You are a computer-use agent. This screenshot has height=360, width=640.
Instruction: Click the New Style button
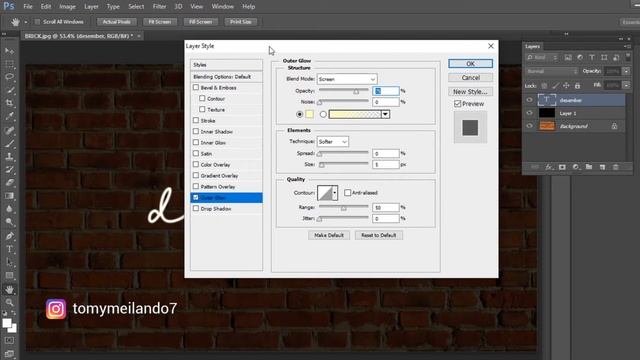click(x=470, y=91)
